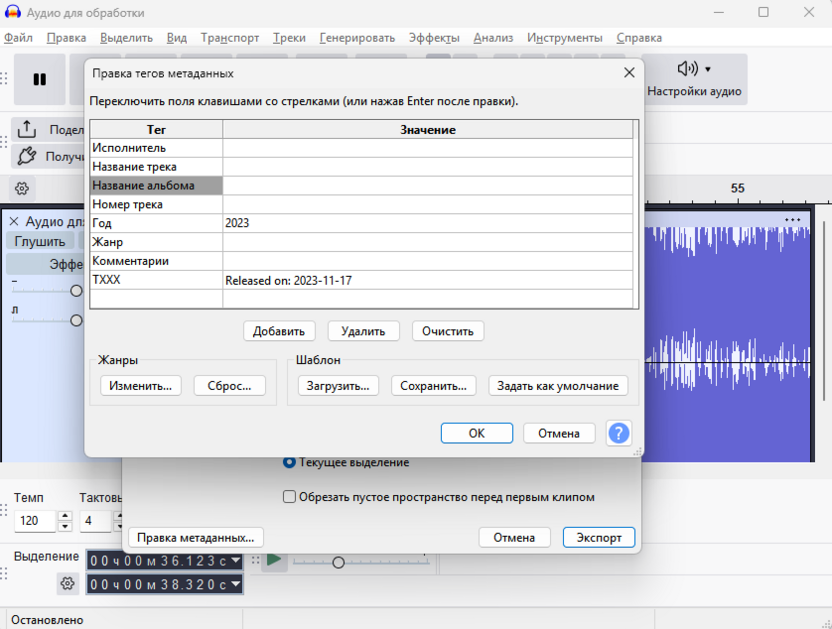
Task: Open the dropdown arrow next to Настройки аудио
Action: point(707,68)
